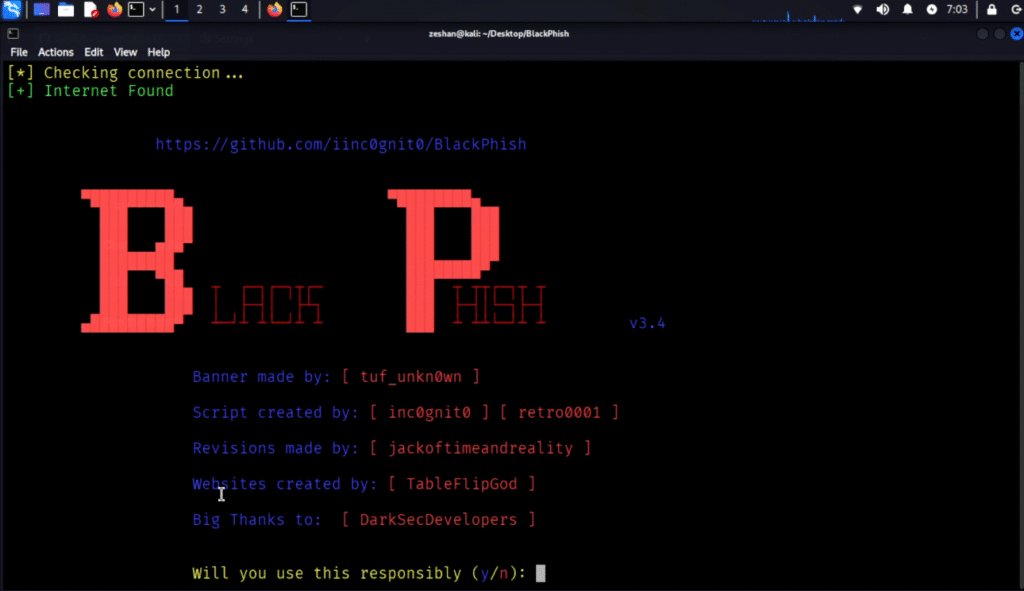
Task: Switch to workspace 3
Action: [222, 9]
